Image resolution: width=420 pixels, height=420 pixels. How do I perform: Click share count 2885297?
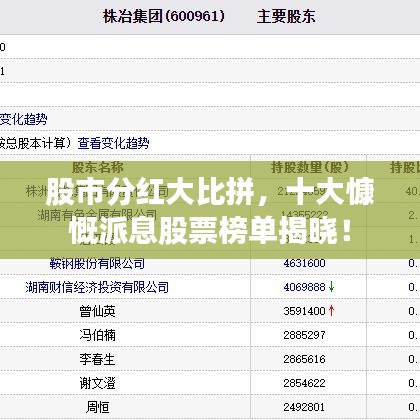pos(304,335)
